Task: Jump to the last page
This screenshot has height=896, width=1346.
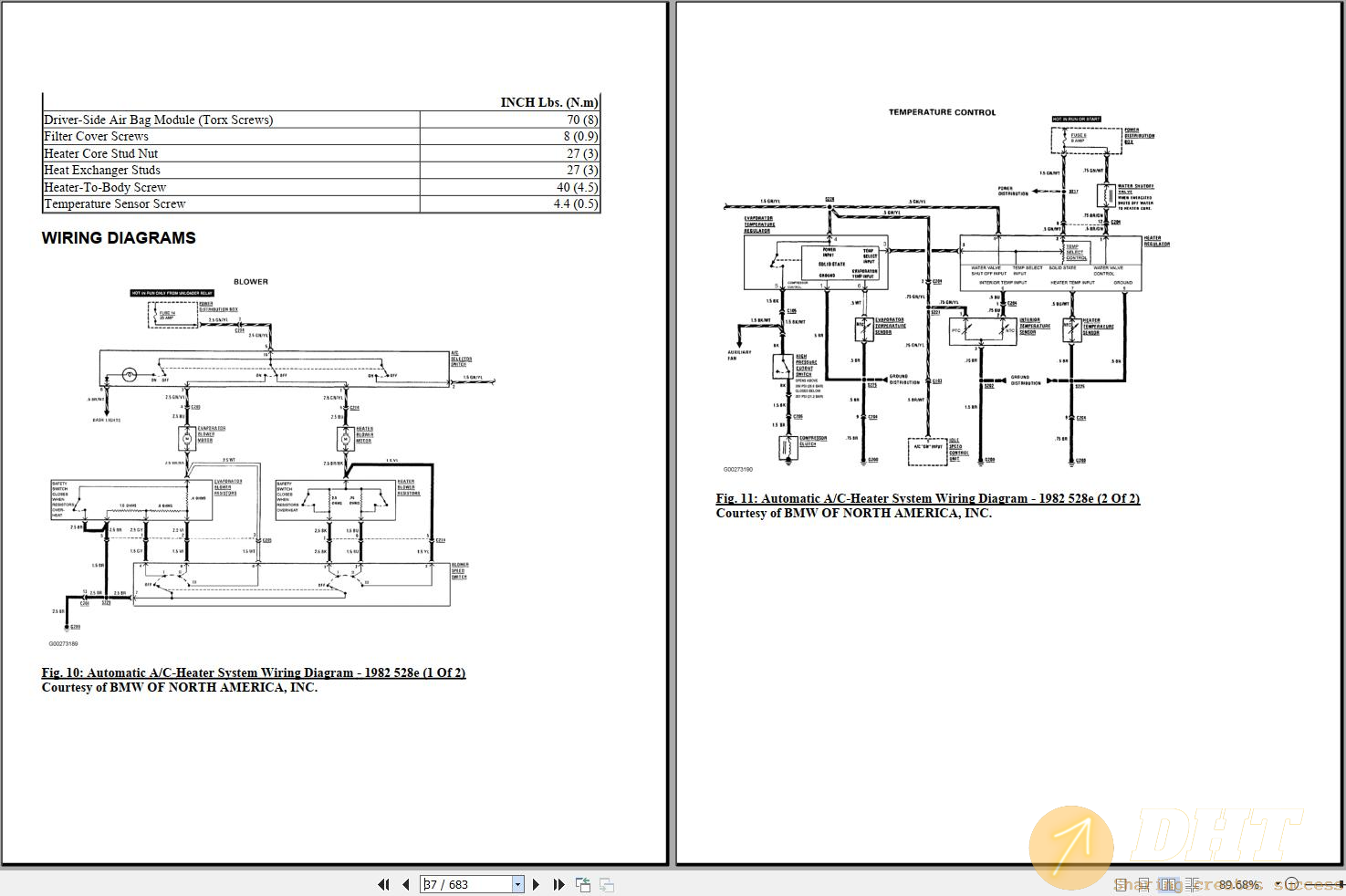Action: click(558, 884)
